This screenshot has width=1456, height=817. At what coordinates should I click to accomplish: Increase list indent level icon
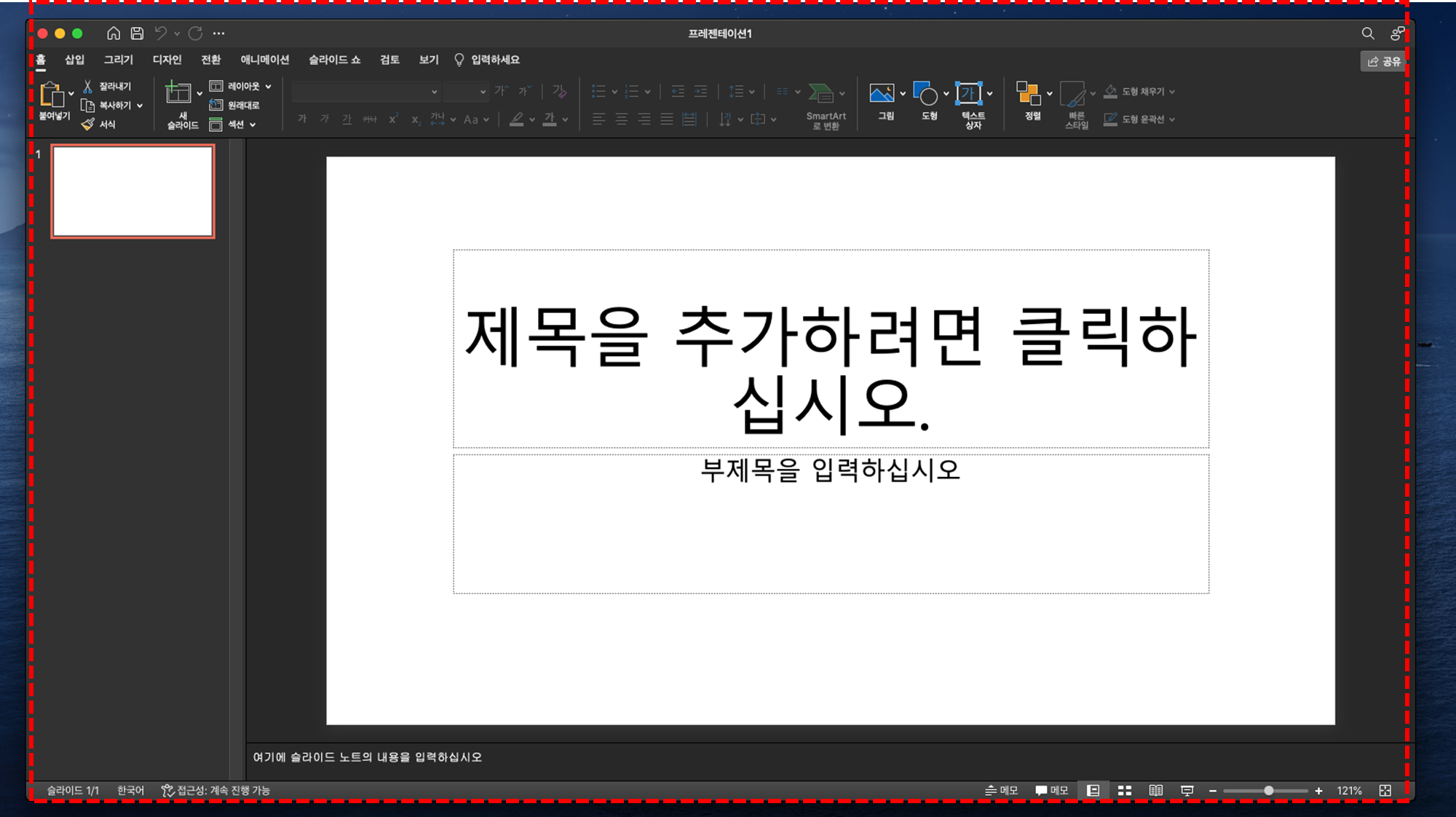click(700, 91)
